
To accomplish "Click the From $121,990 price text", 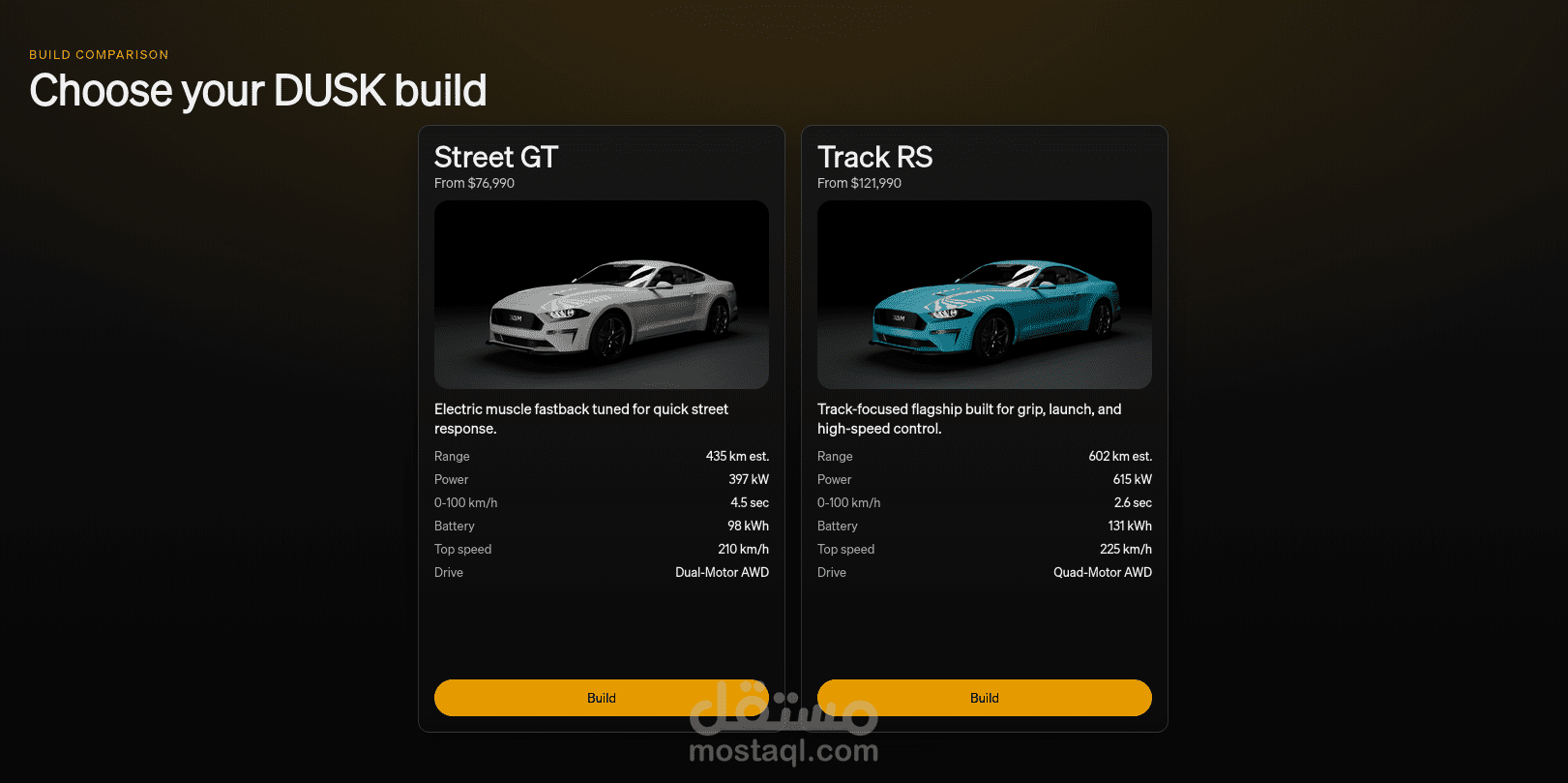I will [859, 183].
